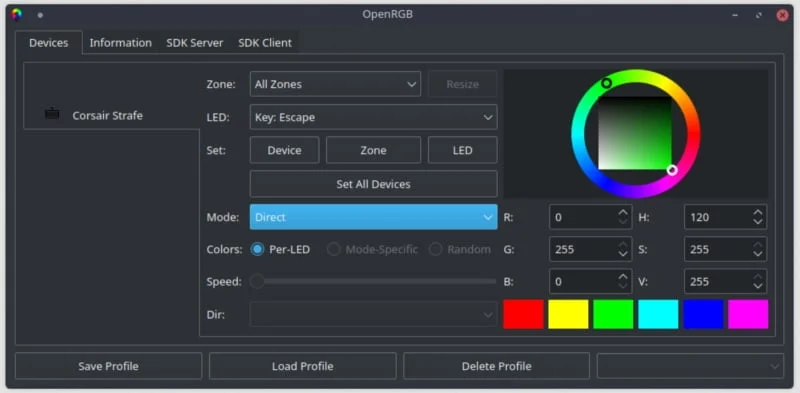Pick the cyan color swatch
Screen dimensions: 800x393
658,314
